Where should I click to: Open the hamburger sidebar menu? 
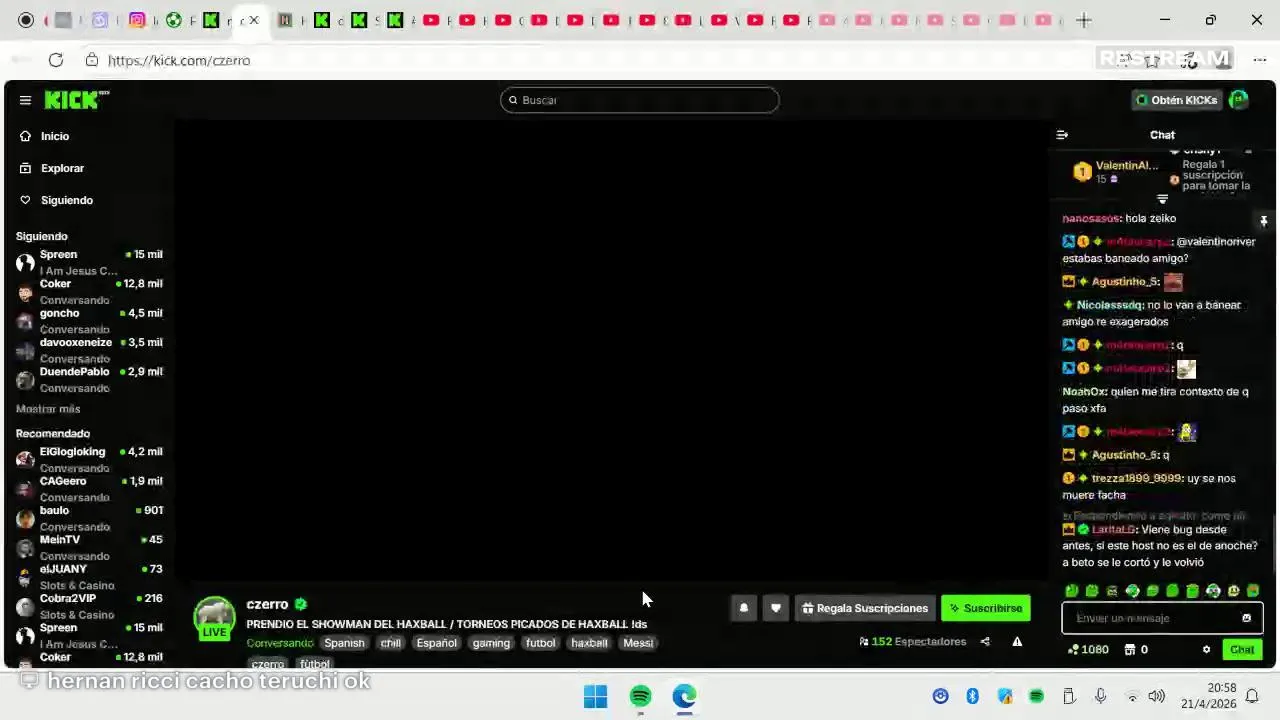(x=25, y=100)
